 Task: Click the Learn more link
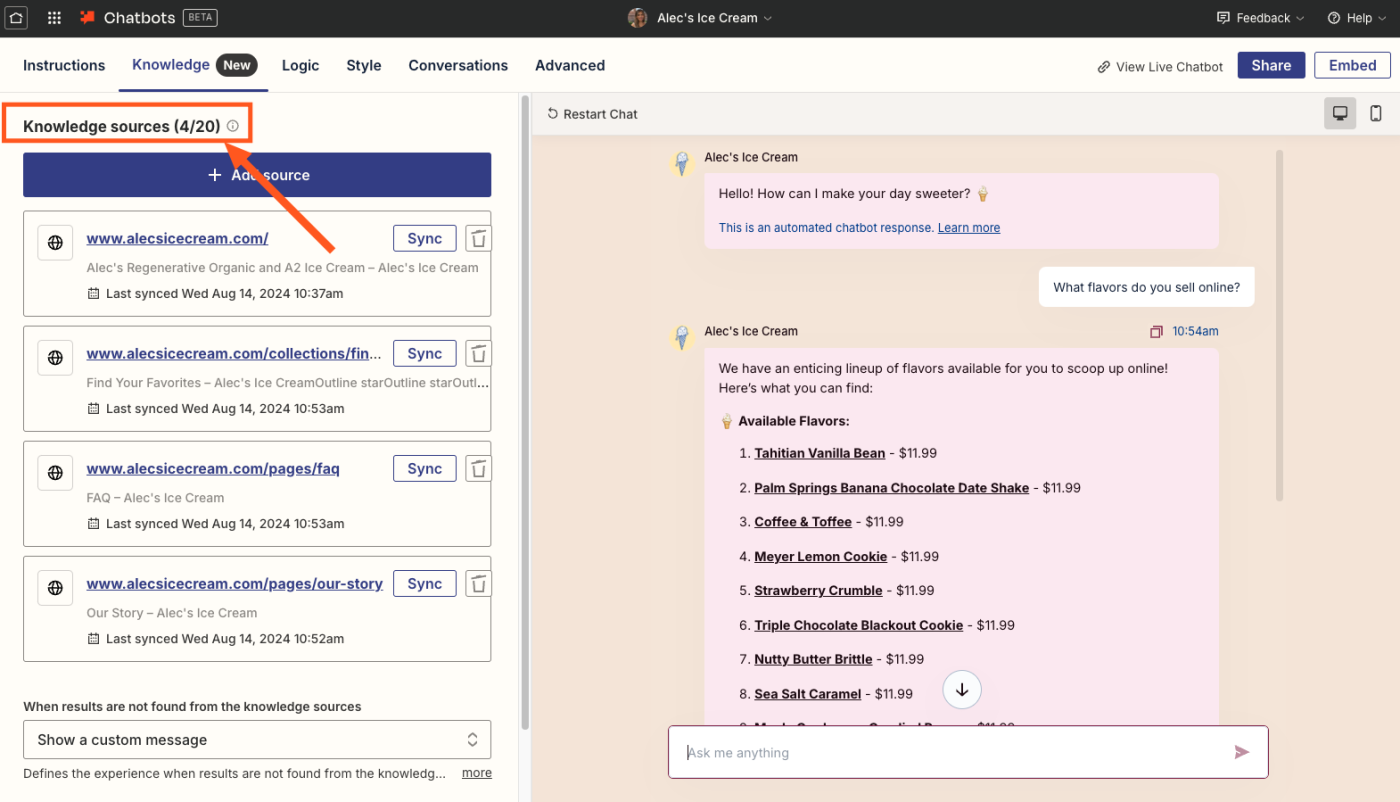tap(969, 228)
